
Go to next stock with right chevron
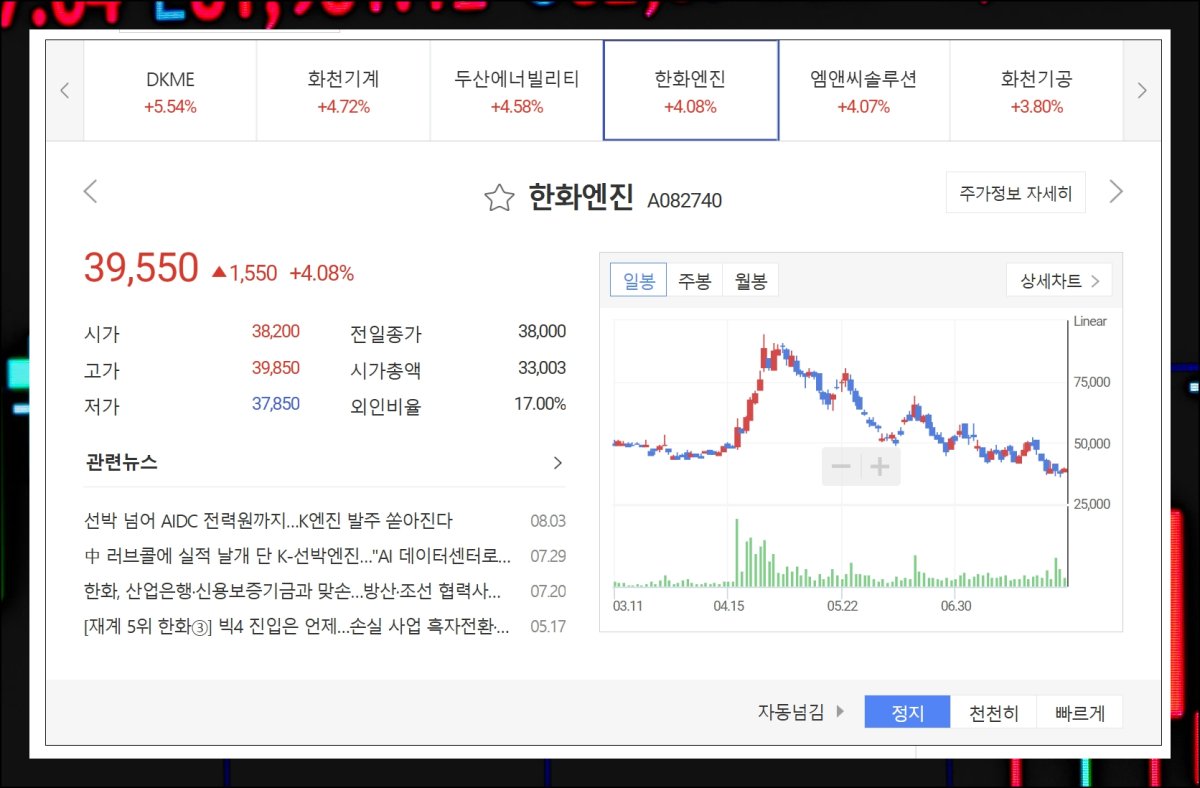pyautogui.click(x=1117, y=191)
